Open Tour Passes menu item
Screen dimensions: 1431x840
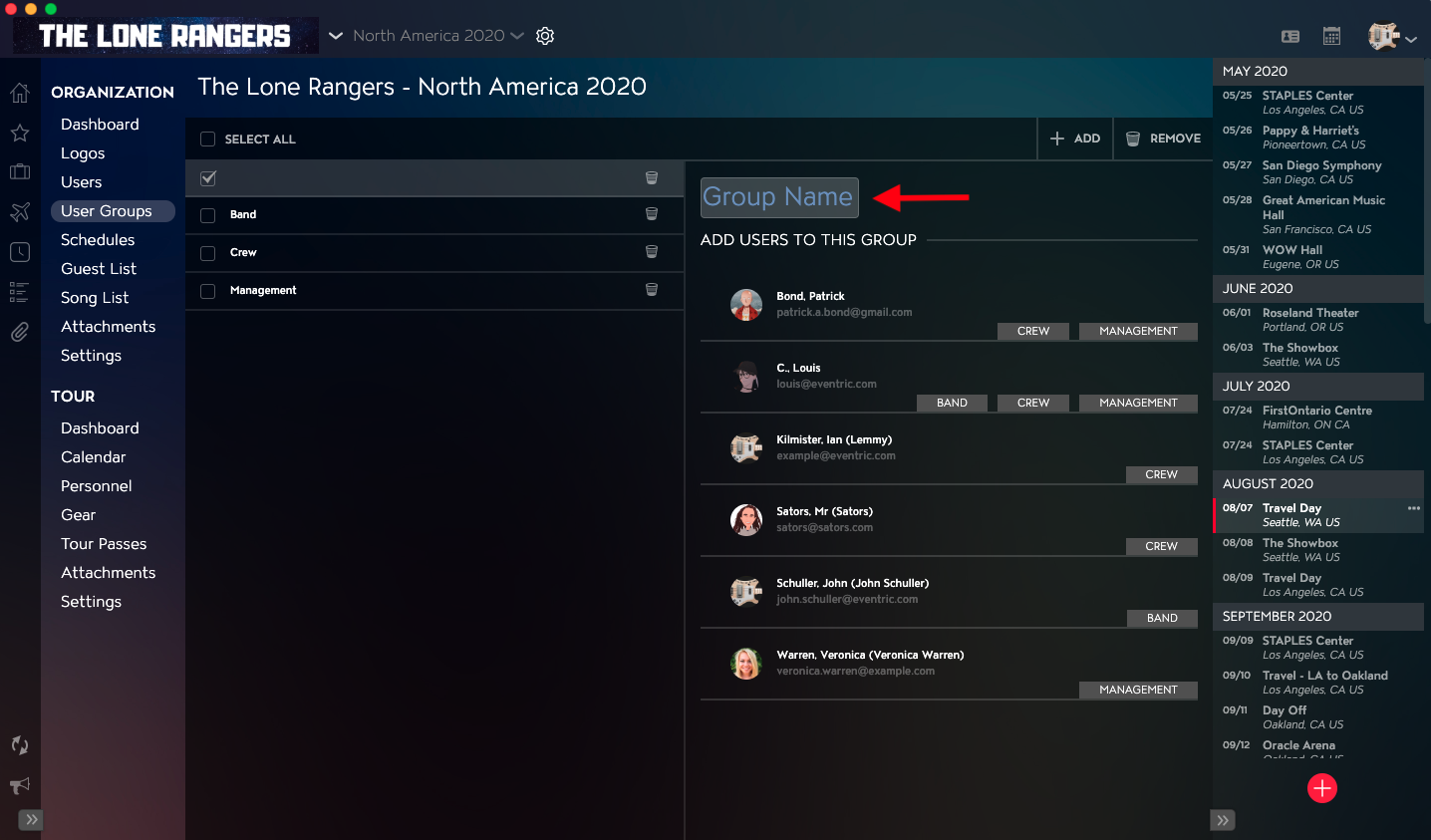(104, 544)
